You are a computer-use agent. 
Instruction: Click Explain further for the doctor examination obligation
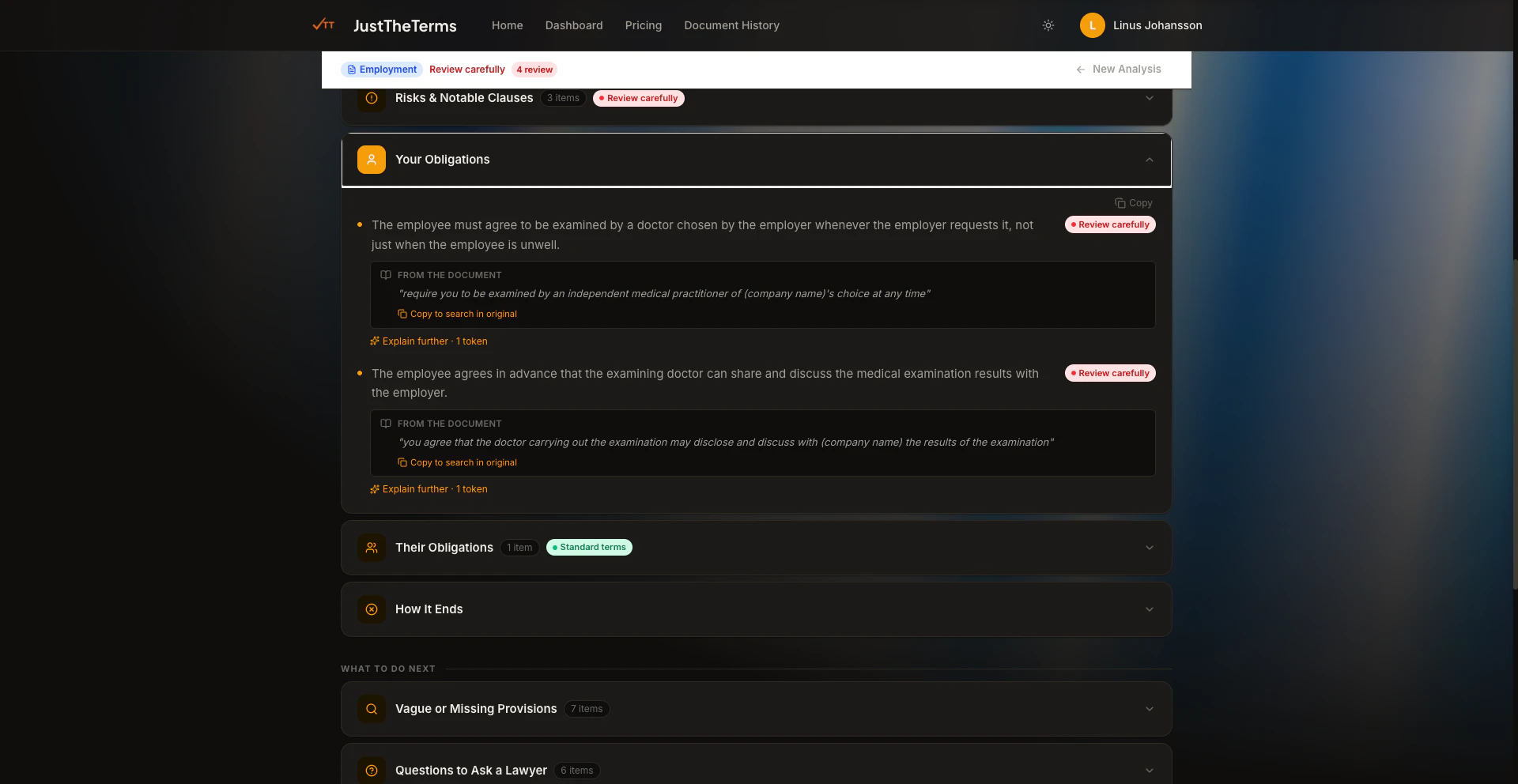(429, 341)
